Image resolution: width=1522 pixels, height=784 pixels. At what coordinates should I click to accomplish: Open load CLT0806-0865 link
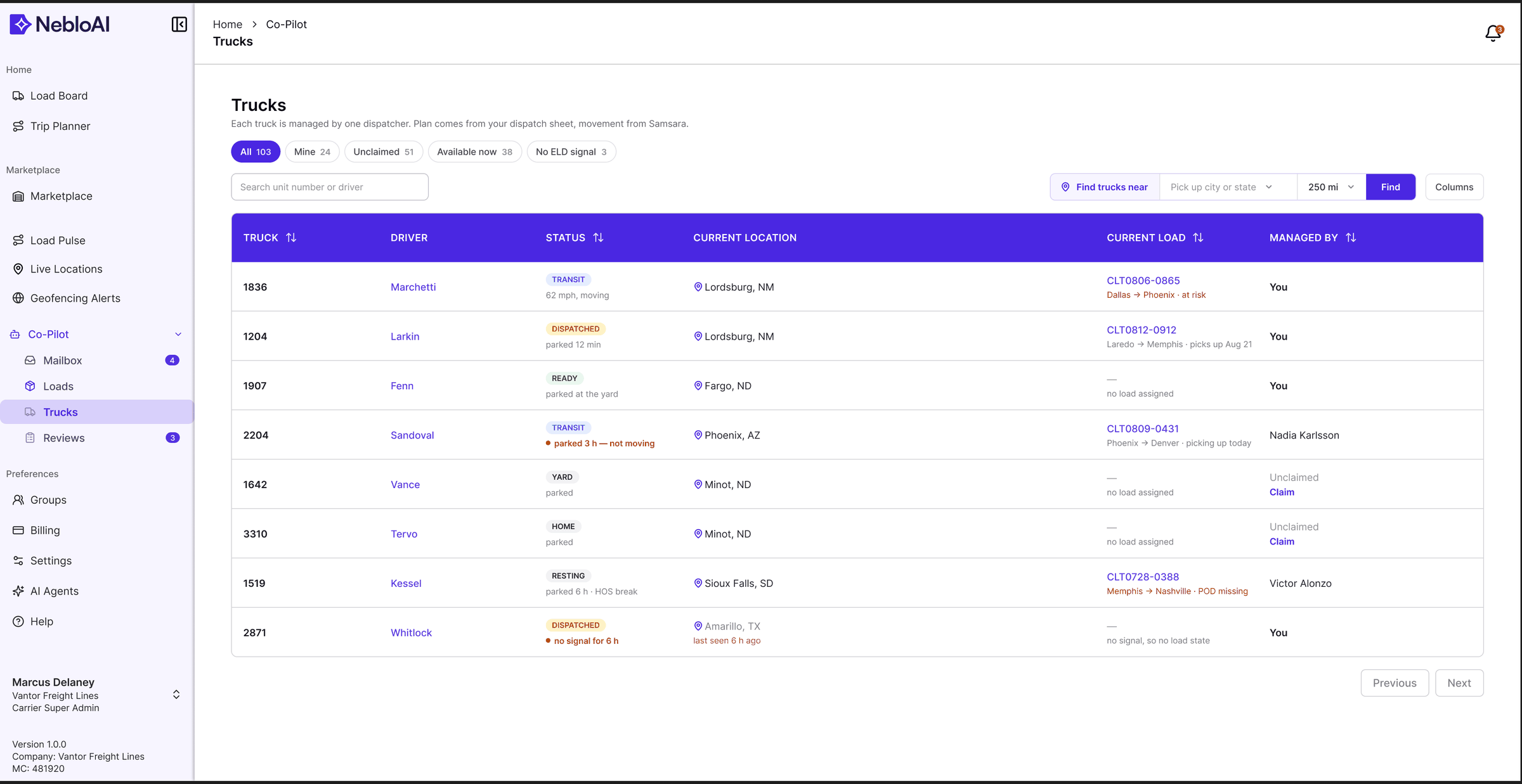(x=1143, y=280)
